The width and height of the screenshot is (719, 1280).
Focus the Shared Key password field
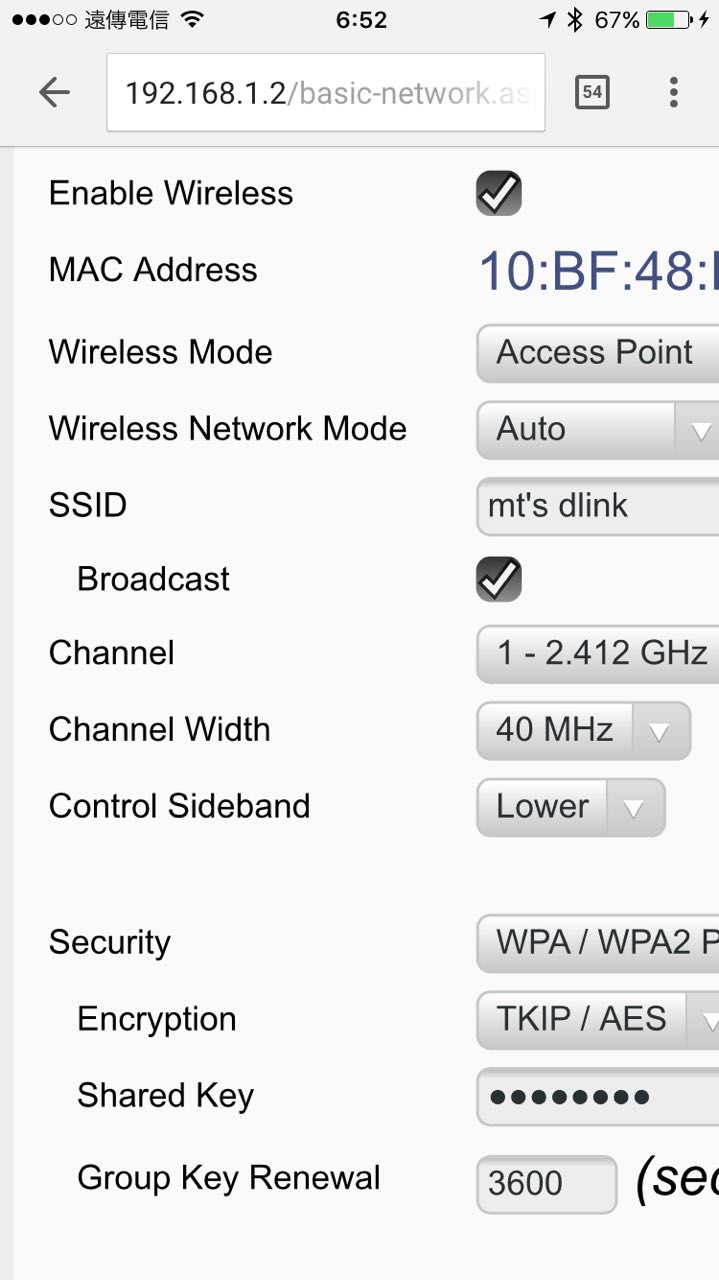coord(597,1097)
